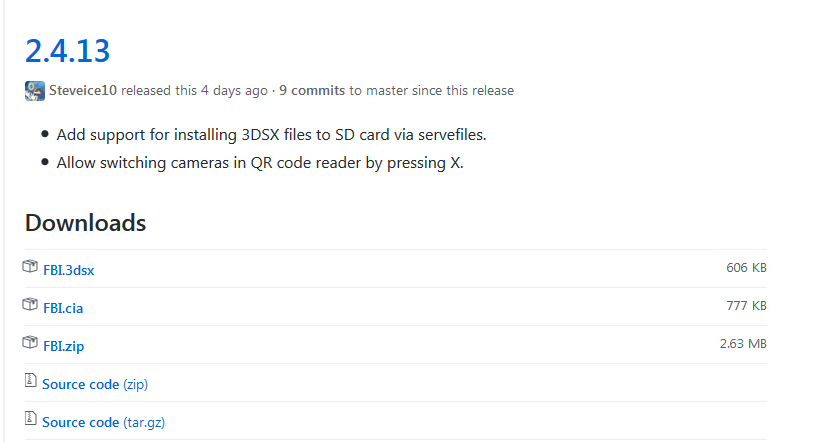This screenshot has width=824, height=442.
Task: Click the zip file icon for Source code (zip)
Action: point(30,380)
